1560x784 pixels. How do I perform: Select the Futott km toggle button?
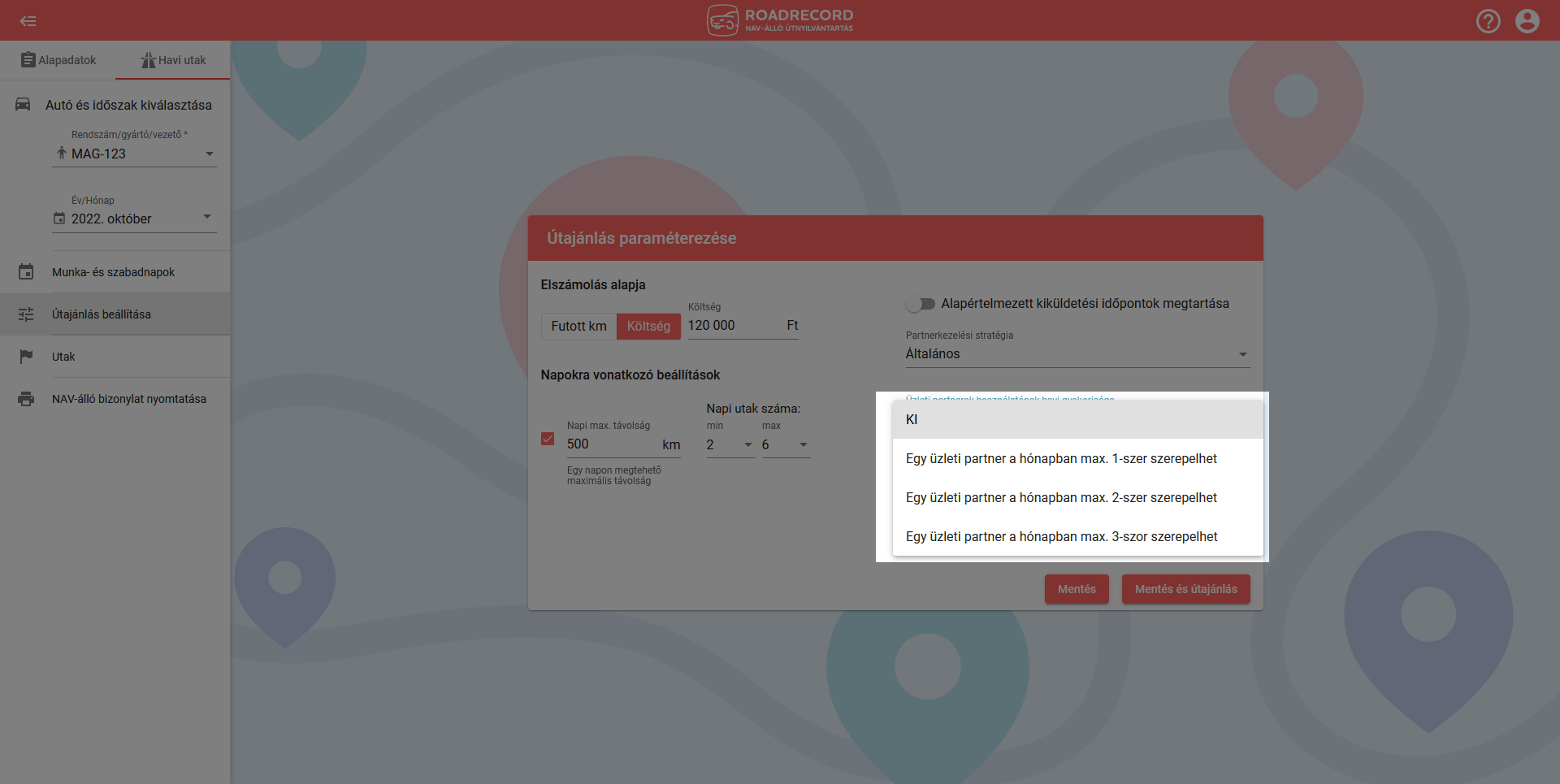coord(578,326)
